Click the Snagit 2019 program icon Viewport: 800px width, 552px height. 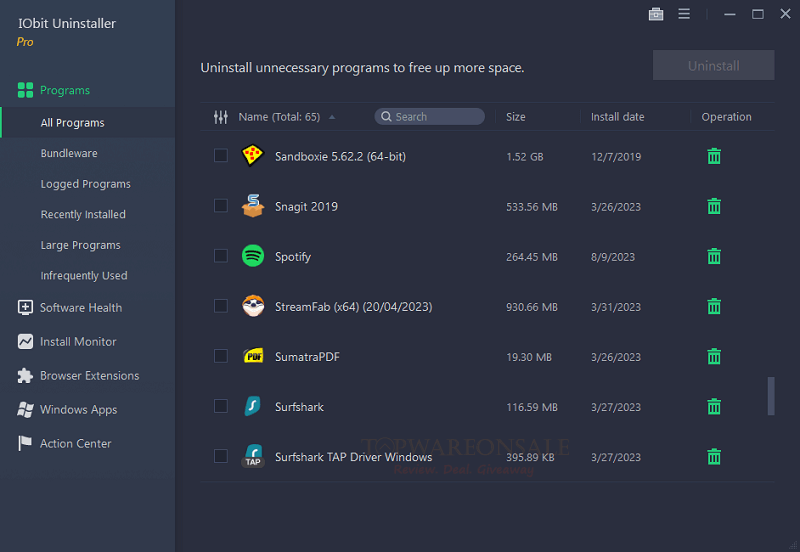click(x=253, y=206)
